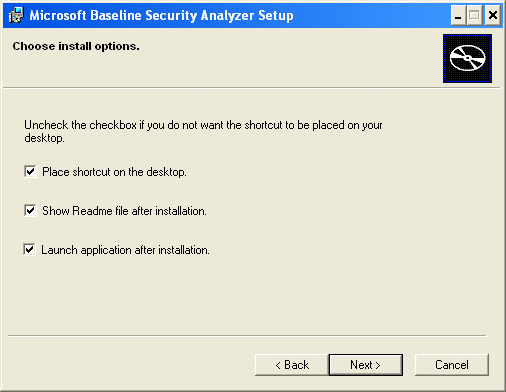Click the "Launch application after installation." label
The width and height of the screenshot is (506, 392).
[x=125, y=250]
